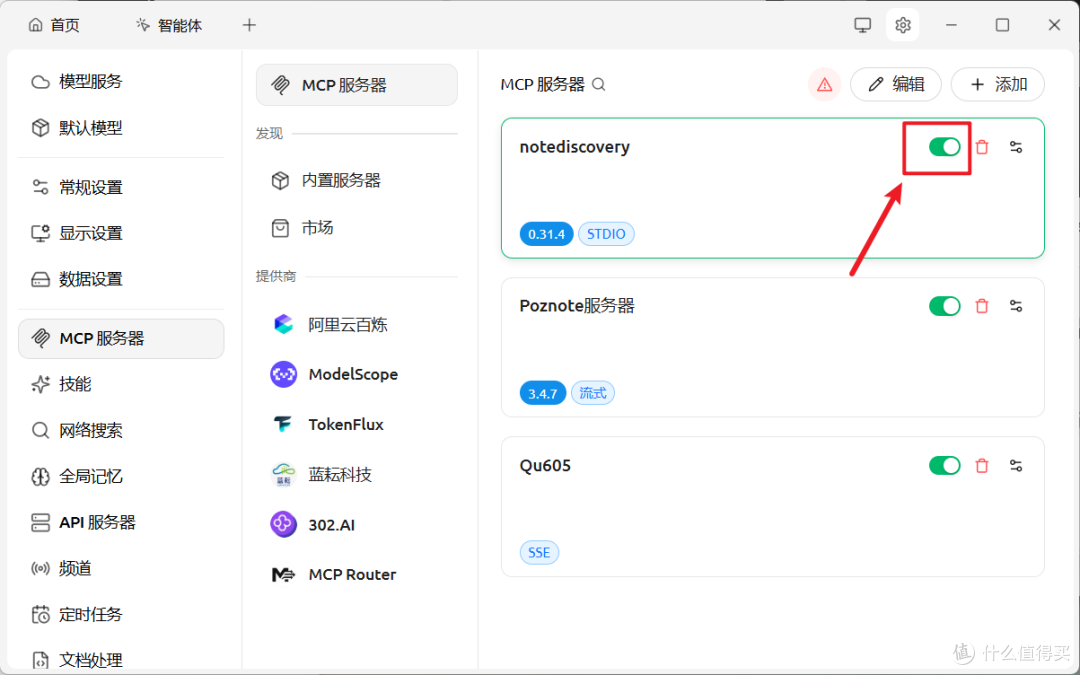Select MCP 服务器 in left sidebar

tap(121, 338)
